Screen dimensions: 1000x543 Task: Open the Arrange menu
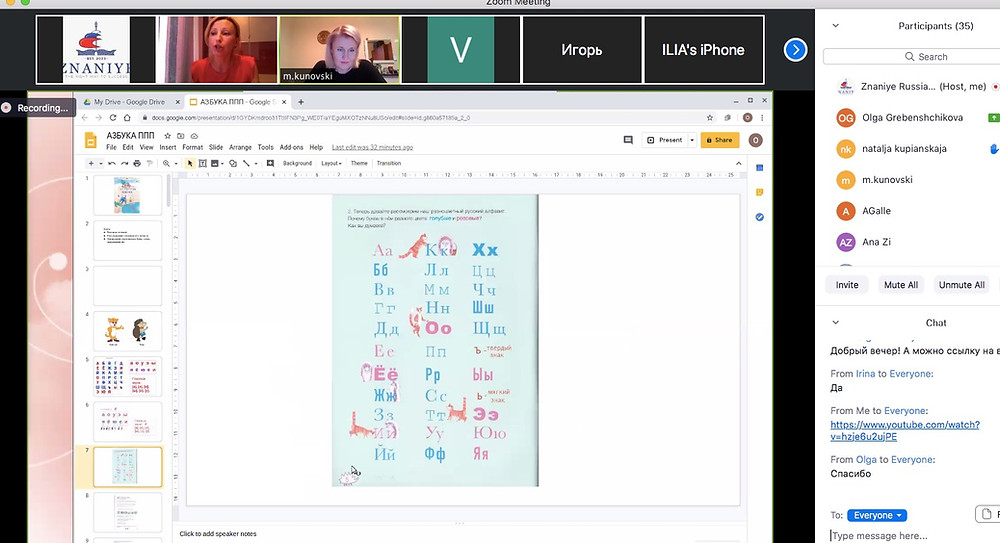coord(240,147)
